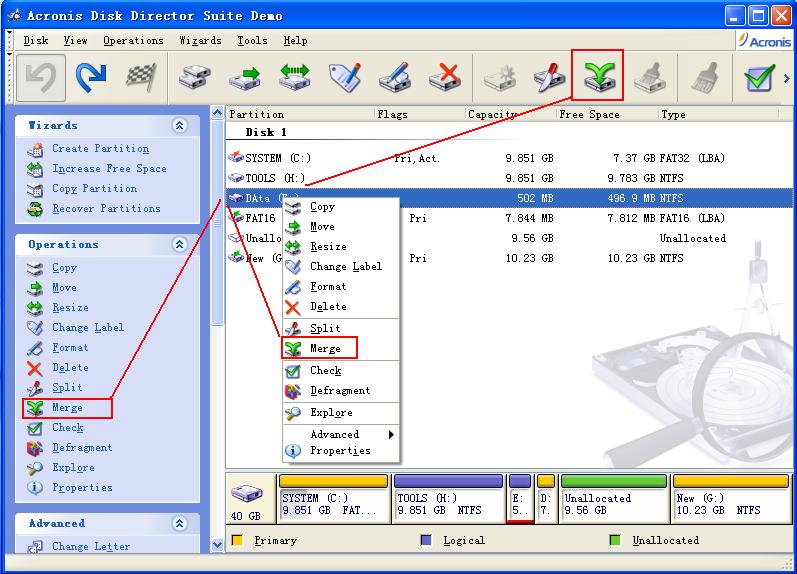Collapse the Operations panel
797x574 pixels.
click(x=179, y=245)
